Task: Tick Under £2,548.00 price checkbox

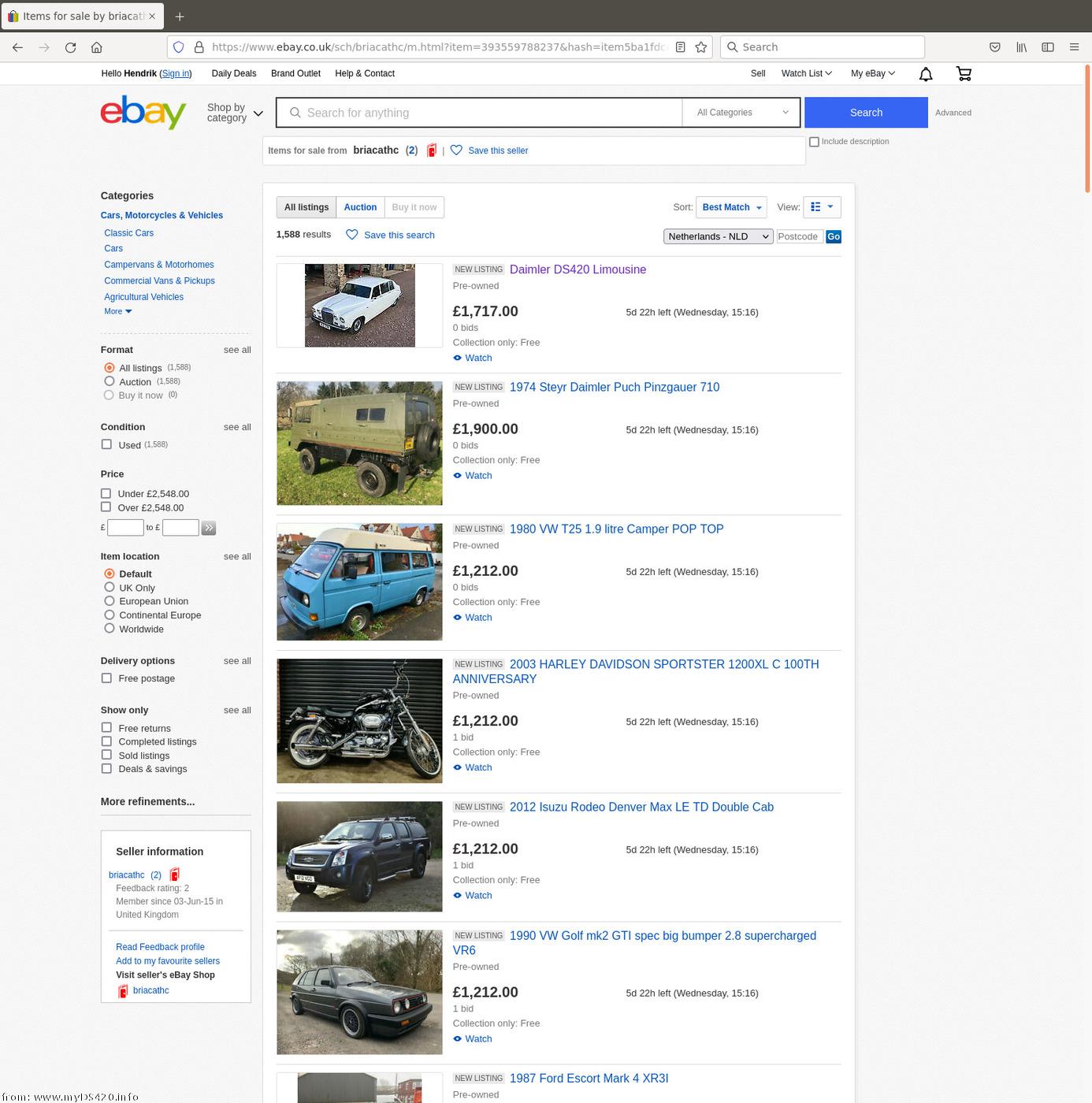Action: (x=106, y=494)
